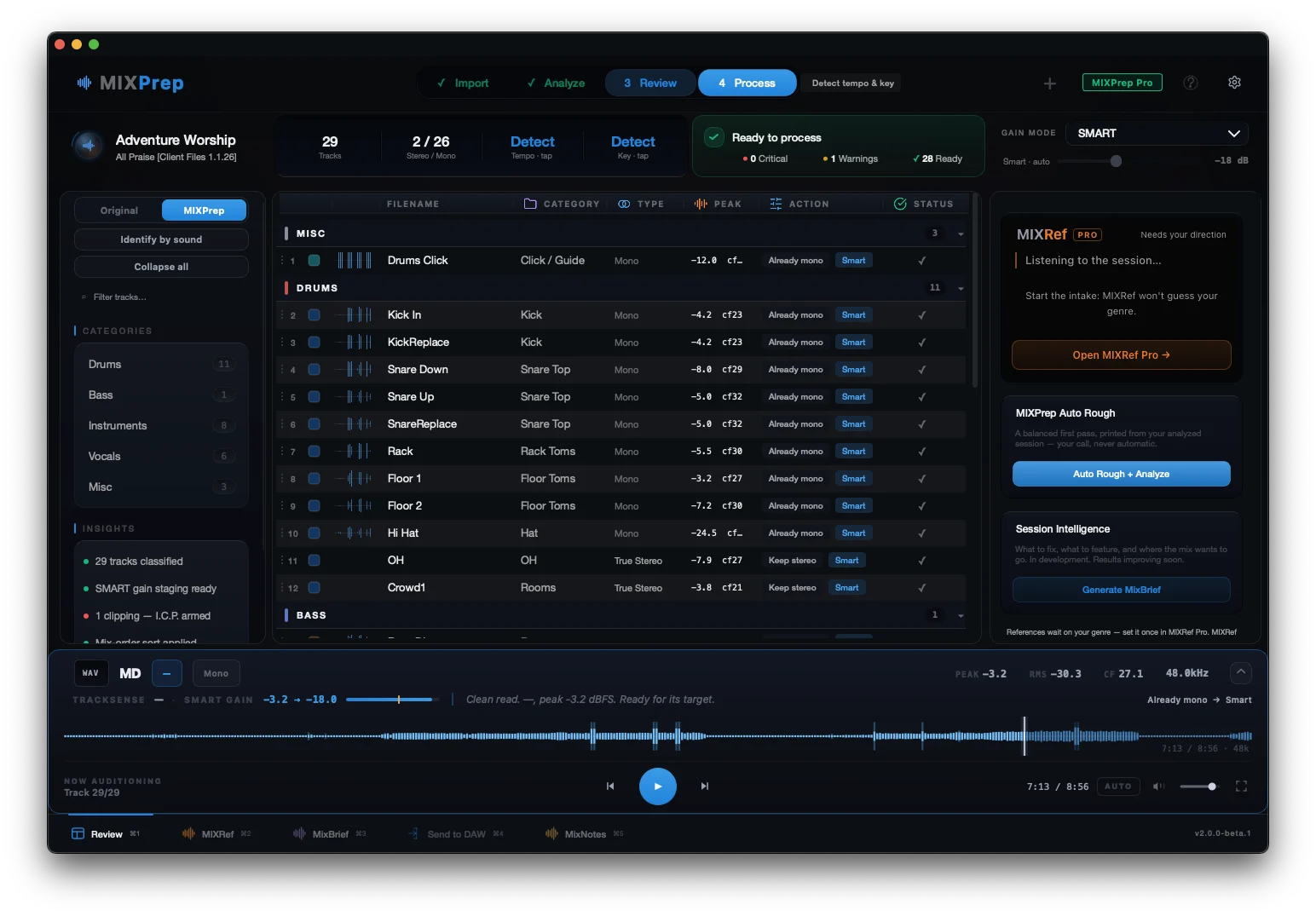Image resolution: width=1316 pixels, height=916 pixels.
Task: Open Smart action dropdown for Kick In
Action: [x=853, y=315]
